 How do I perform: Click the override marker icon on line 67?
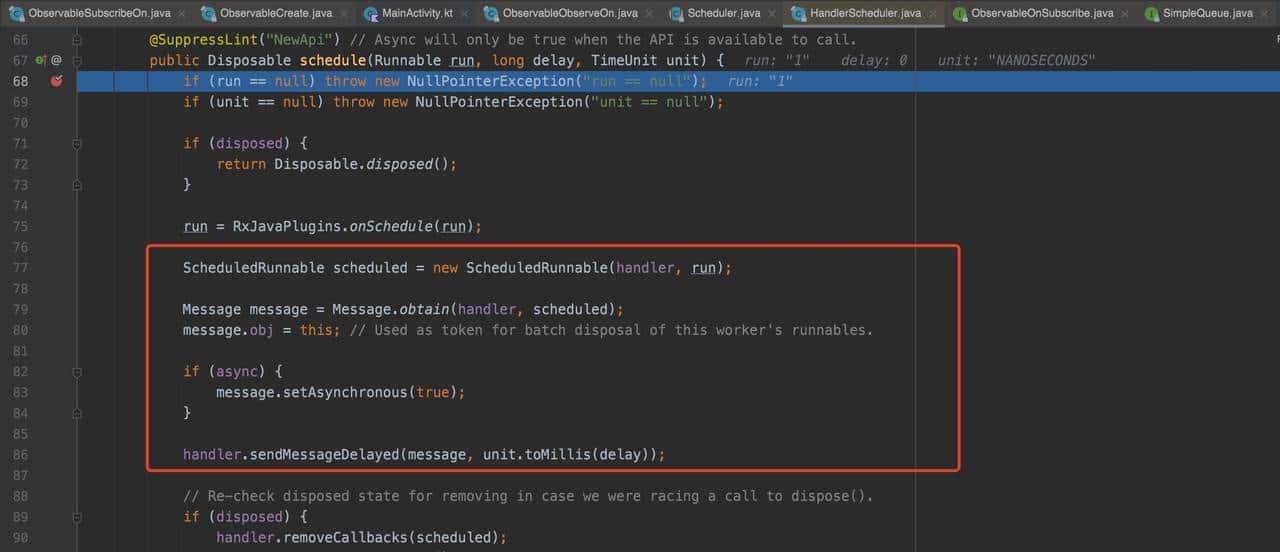tap(41, 60)
